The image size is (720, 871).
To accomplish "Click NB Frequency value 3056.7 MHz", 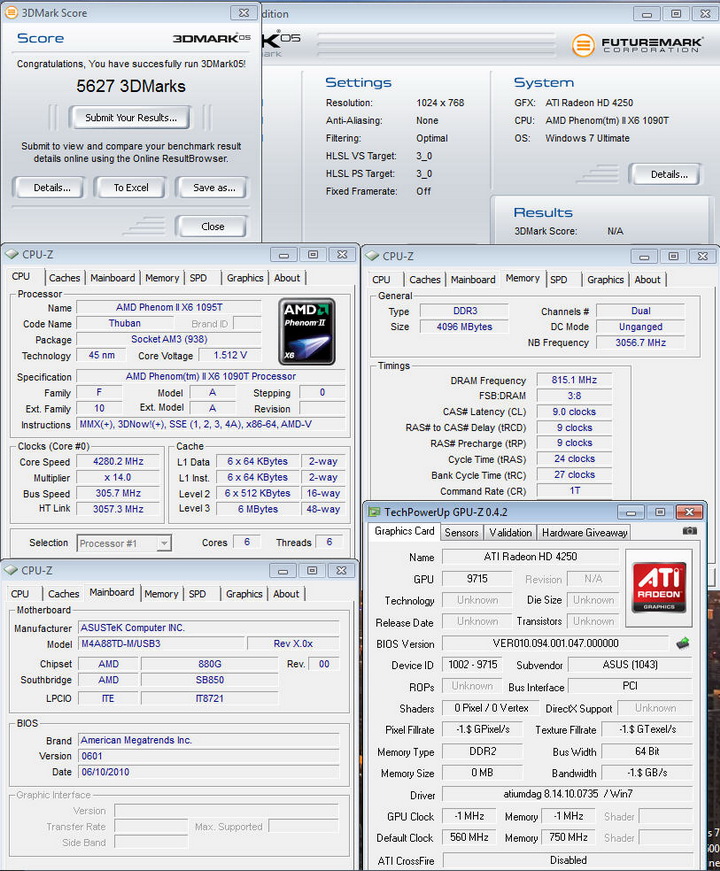I will point(640,343).
